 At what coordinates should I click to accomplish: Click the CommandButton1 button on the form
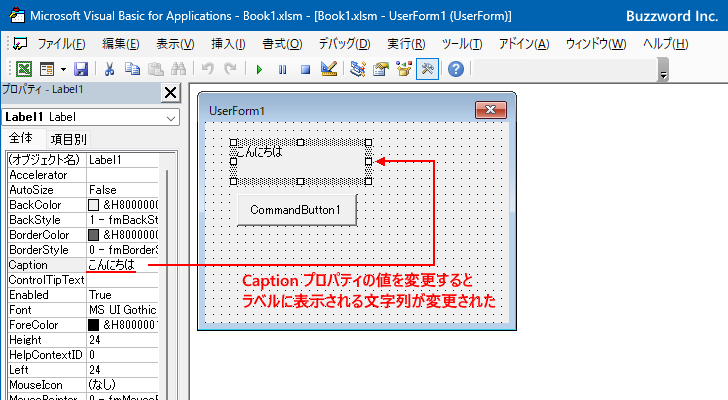[297, 210]
